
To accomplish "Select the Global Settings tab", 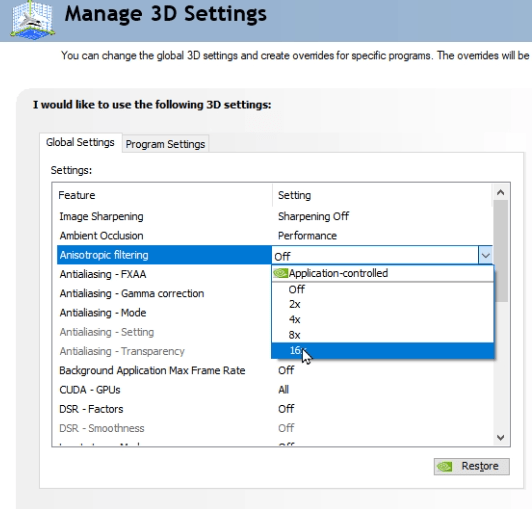I will pyautogui.click(x=80, y=142).
